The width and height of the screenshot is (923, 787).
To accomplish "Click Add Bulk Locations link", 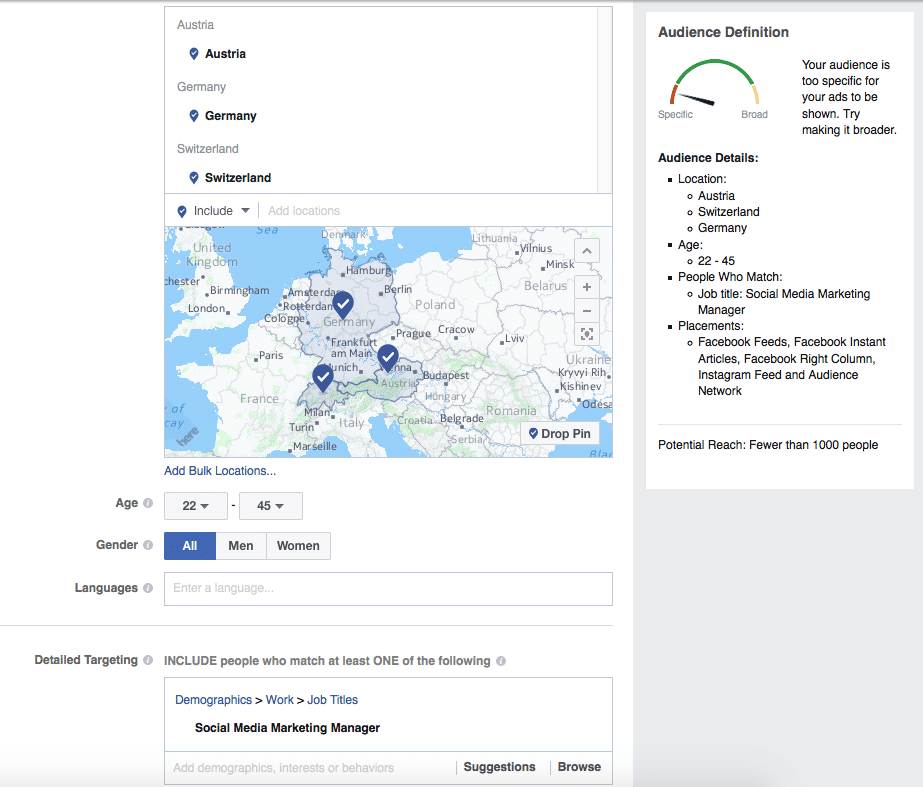I will (220, 471).
